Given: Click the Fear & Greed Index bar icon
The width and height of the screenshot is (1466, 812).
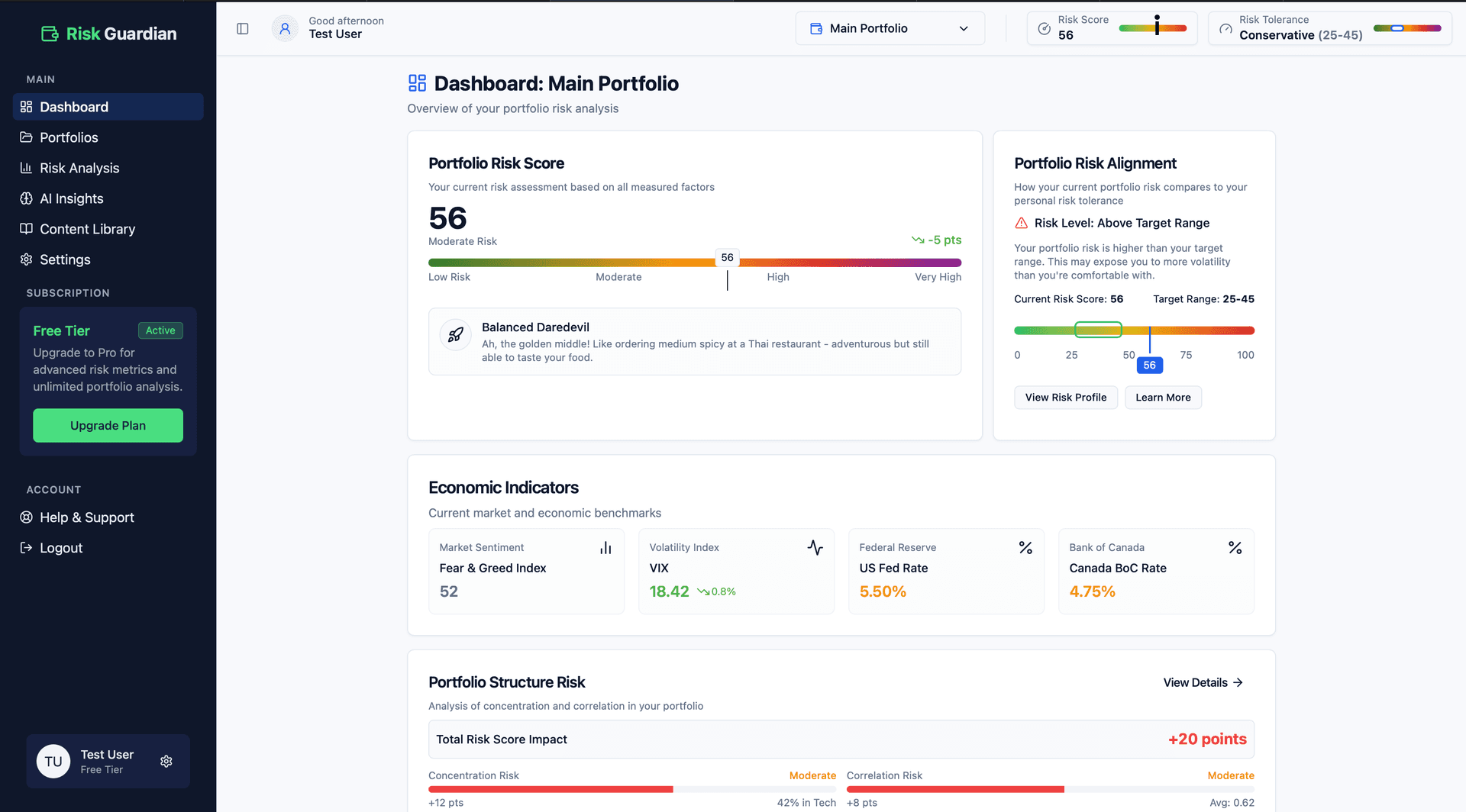Looking at the screenshot, I should pyautogui.click(x=605, y=548).
